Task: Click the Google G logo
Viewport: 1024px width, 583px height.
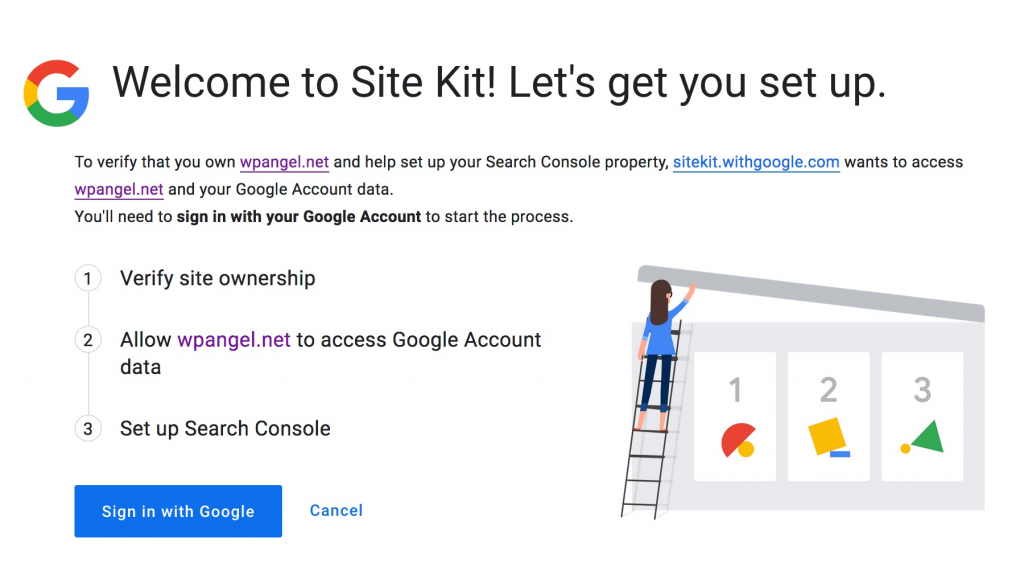Action: pyautogui.click(x=56, y=93)
